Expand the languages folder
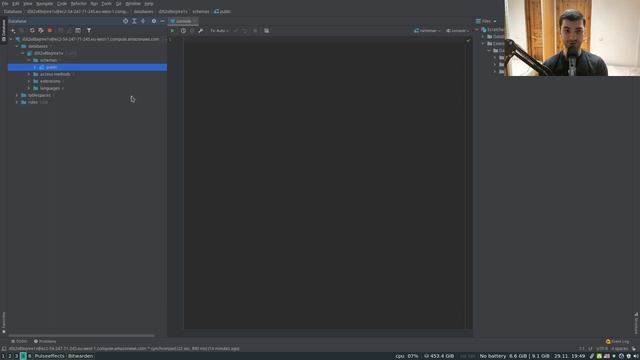 (x=29, y=88)
